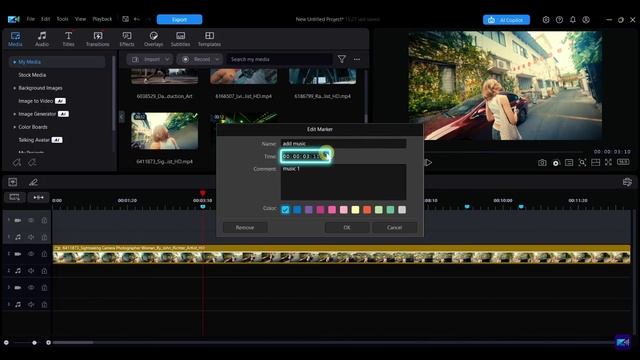Take a preview snapshot with camera icon

pos(542,163)
